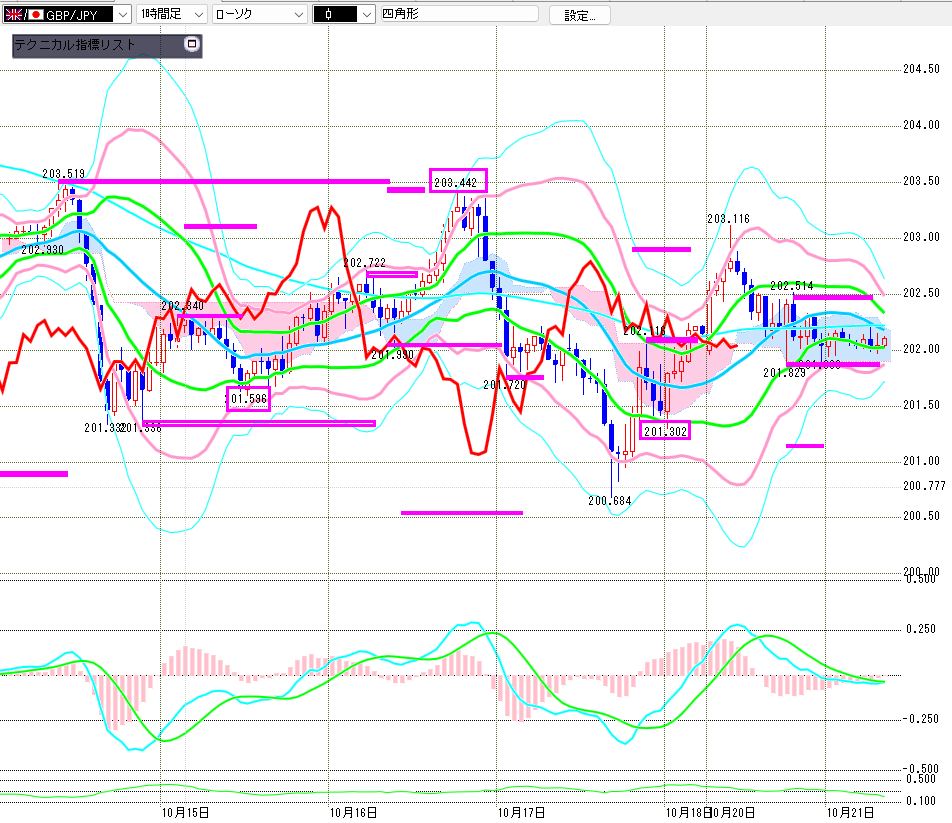
Task: Expand the candle color selector arrow
Action: click(366, 15)
